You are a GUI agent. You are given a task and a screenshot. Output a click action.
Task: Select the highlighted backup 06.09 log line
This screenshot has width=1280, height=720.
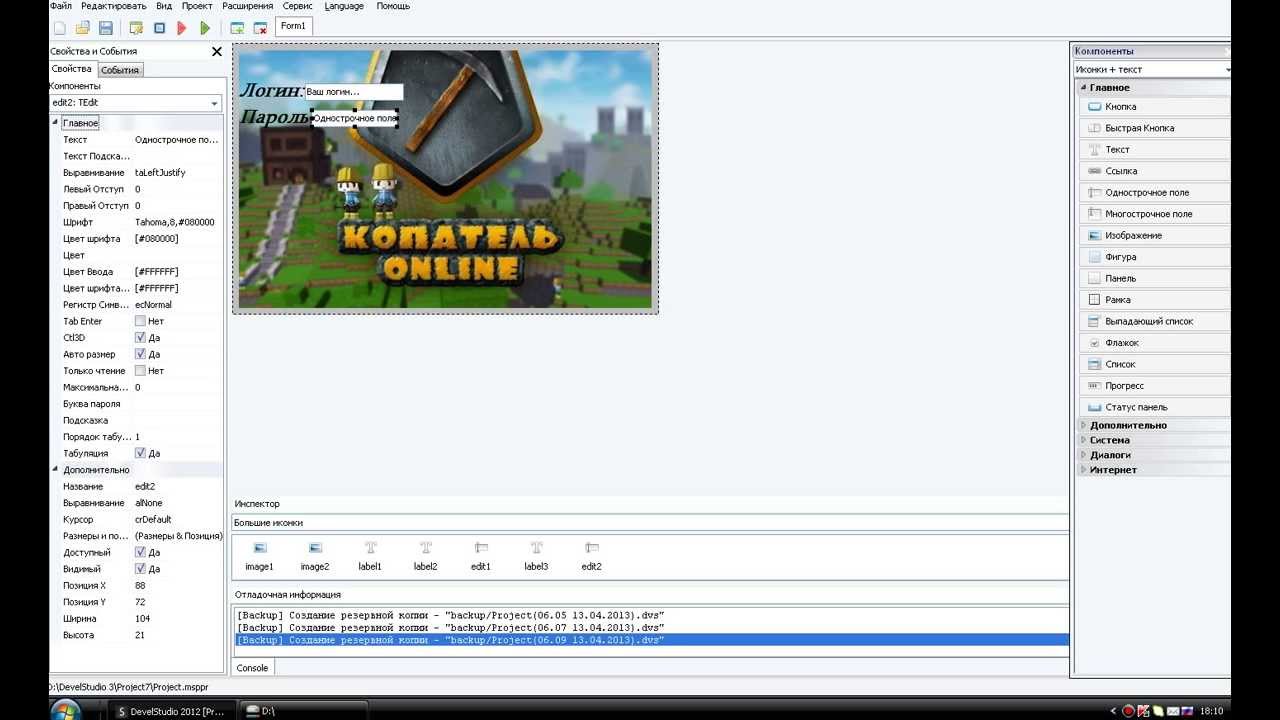tap(651, 640)
